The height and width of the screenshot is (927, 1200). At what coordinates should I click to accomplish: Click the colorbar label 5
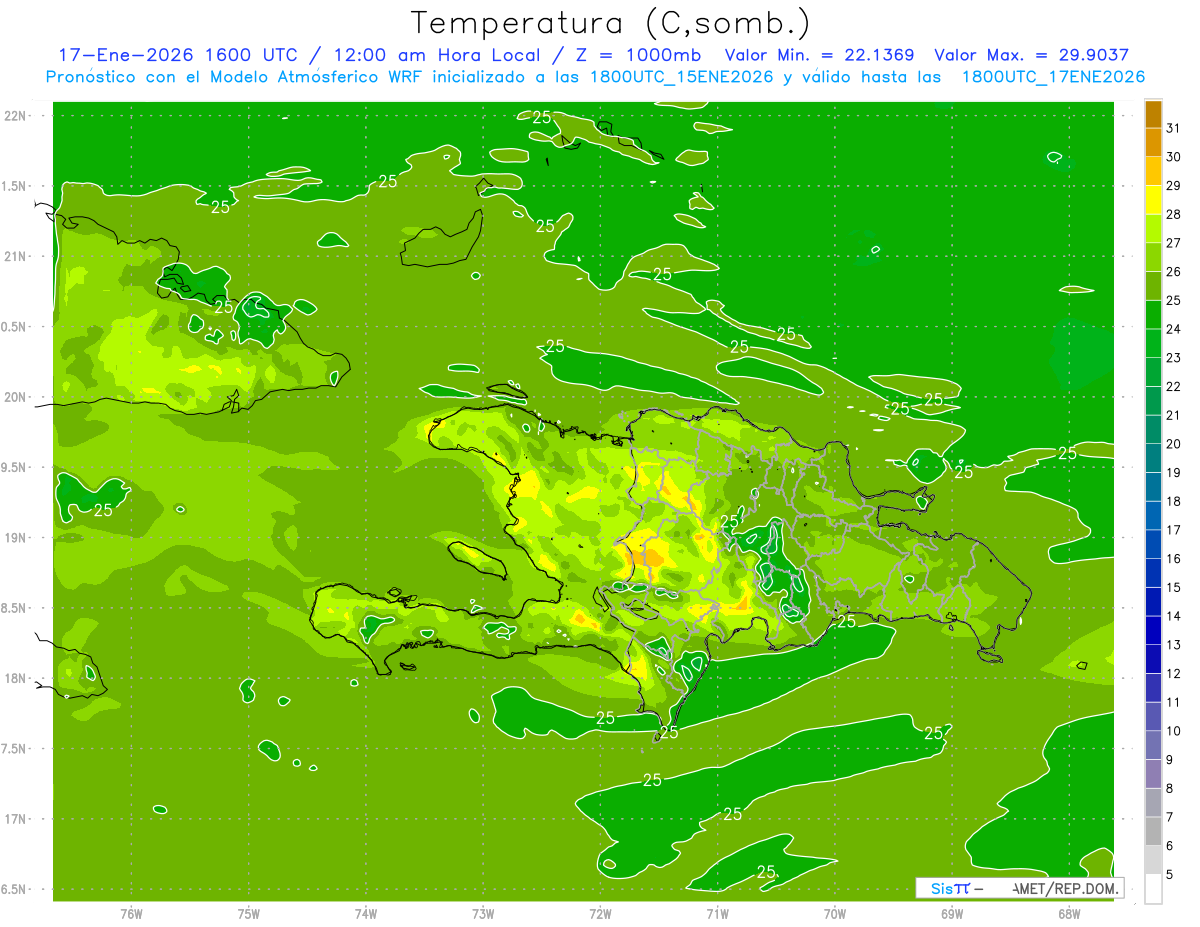[x=1170, y=875]
